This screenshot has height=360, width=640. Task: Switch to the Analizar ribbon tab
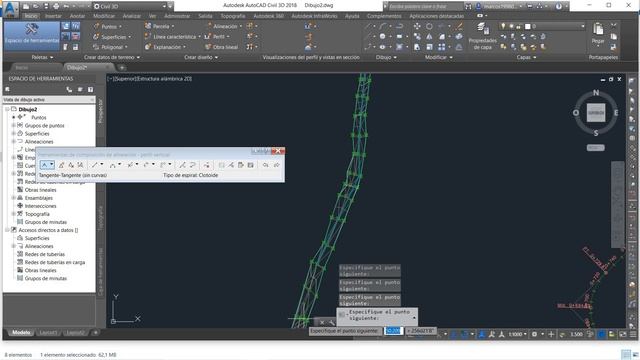[131, 16]
